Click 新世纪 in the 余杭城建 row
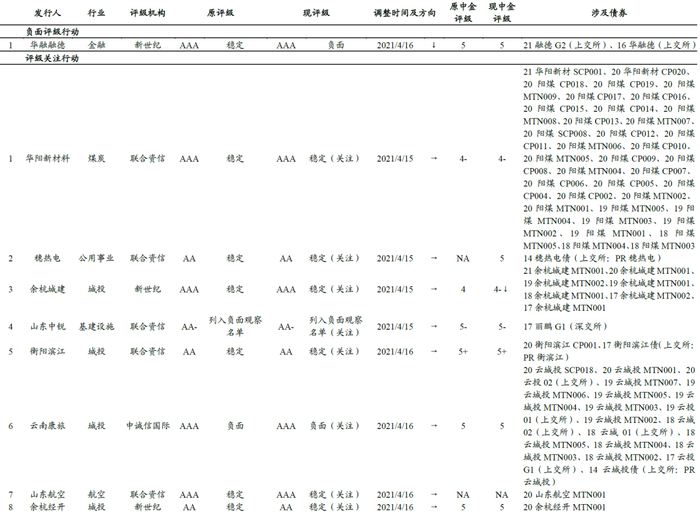 [x=147, y=289]
